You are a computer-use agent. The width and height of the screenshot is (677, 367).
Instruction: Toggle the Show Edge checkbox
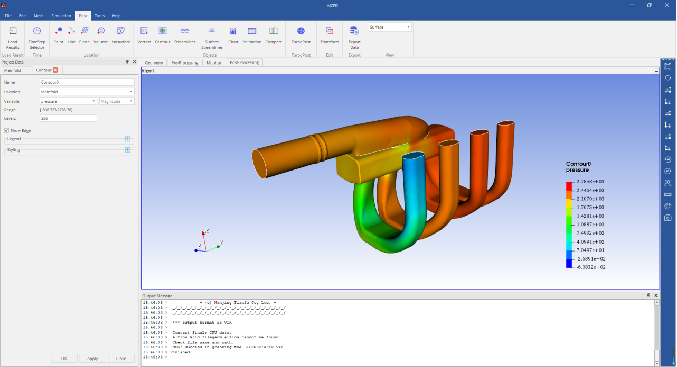6,130
